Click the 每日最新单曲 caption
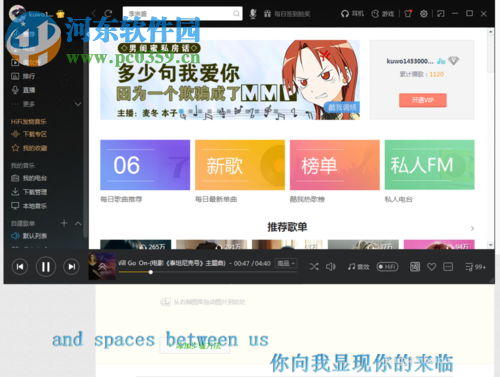 [216, 199]
